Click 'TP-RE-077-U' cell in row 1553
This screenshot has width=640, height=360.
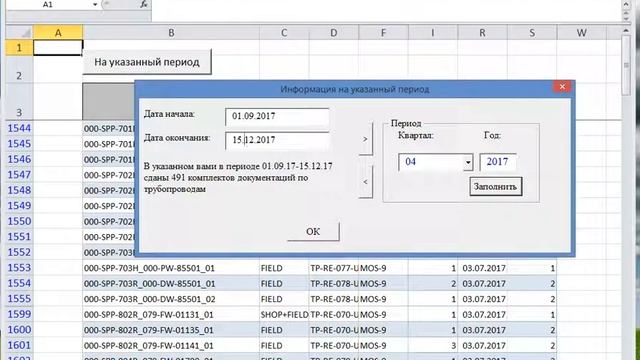(x=334, y=268)
